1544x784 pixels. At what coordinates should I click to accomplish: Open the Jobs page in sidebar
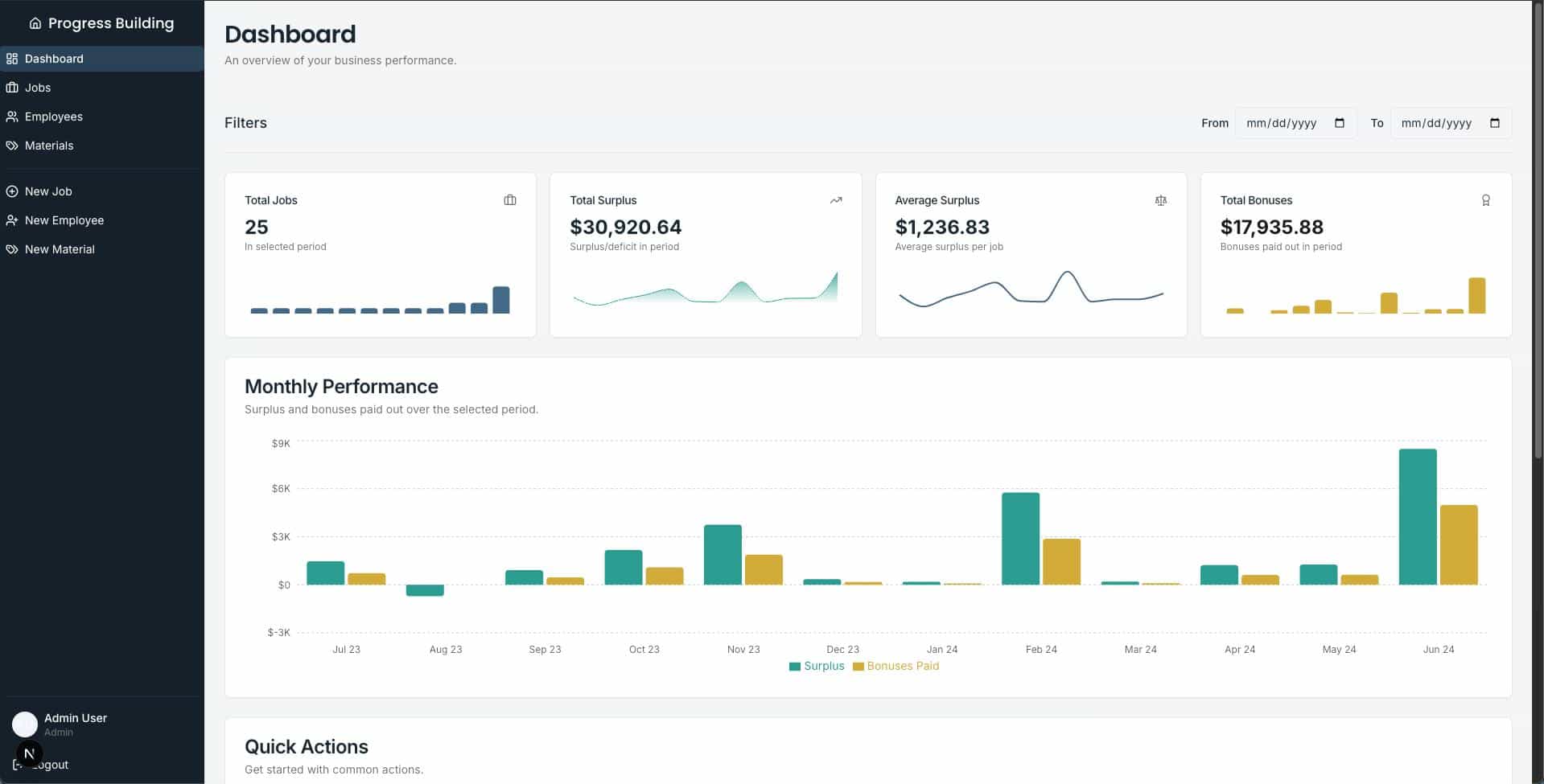[x=38, y=88]
